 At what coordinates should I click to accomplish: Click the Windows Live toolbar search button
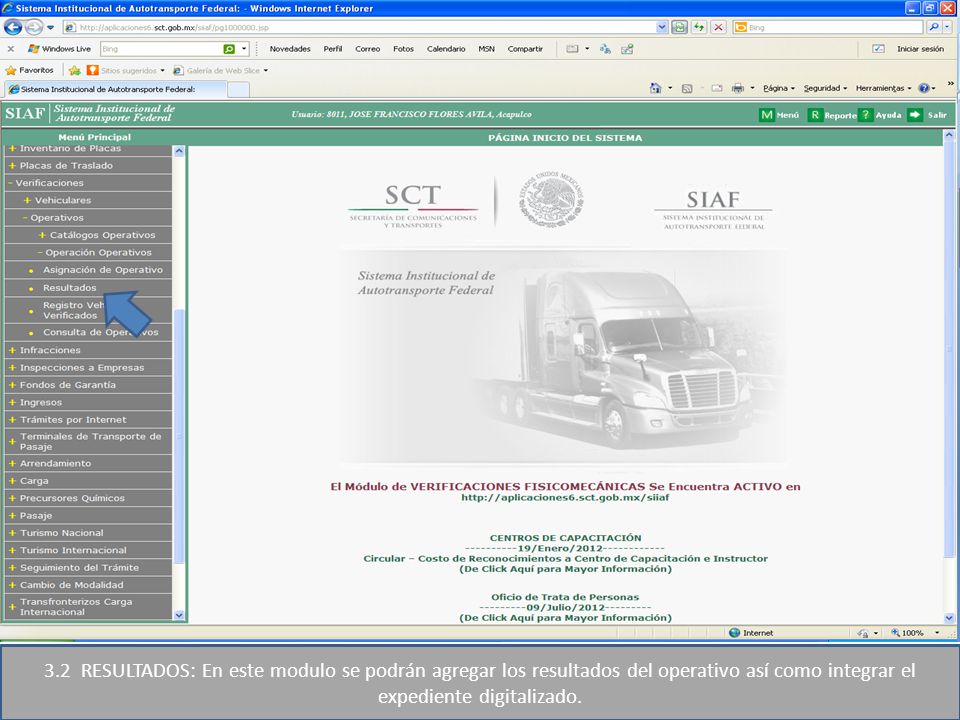[x=229, y=49]
